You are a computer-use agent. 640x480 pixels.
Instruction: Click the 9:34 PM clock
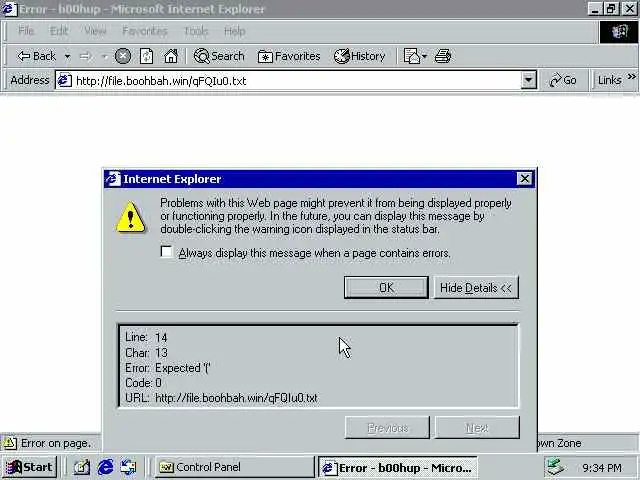pos(602,468)
